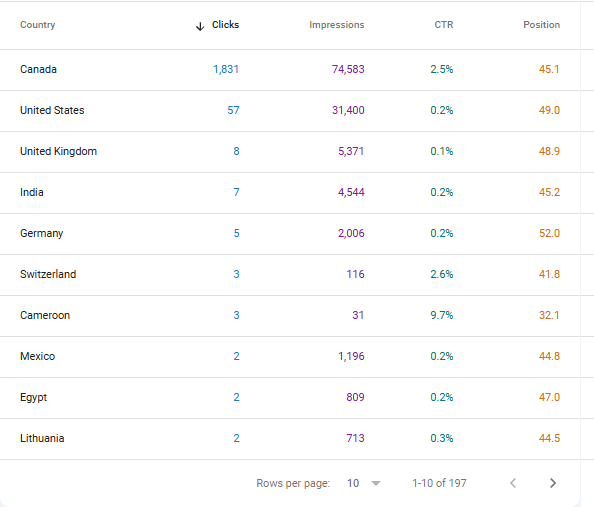Click India's position value 45.2
This screenshot has height=507, width=594.
(x=549, y=192)
